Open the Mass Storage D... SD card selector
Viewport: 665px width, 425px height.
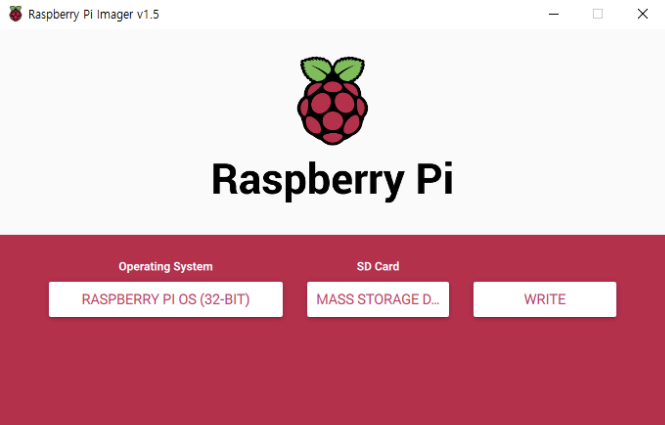click(378, 299)
